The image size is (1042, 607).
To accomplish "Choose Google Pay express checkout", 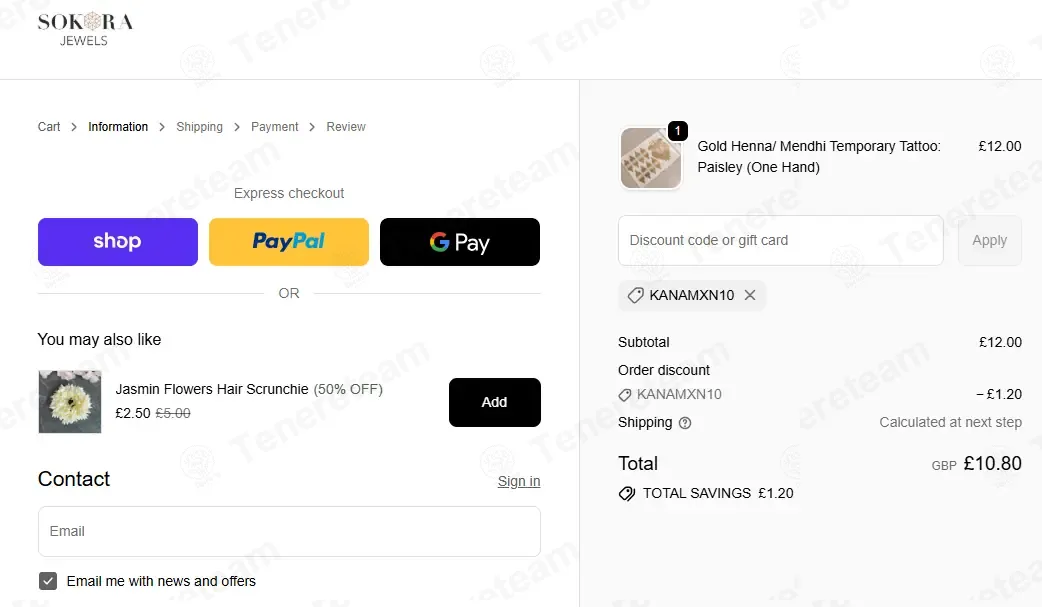I will point(460,242).
